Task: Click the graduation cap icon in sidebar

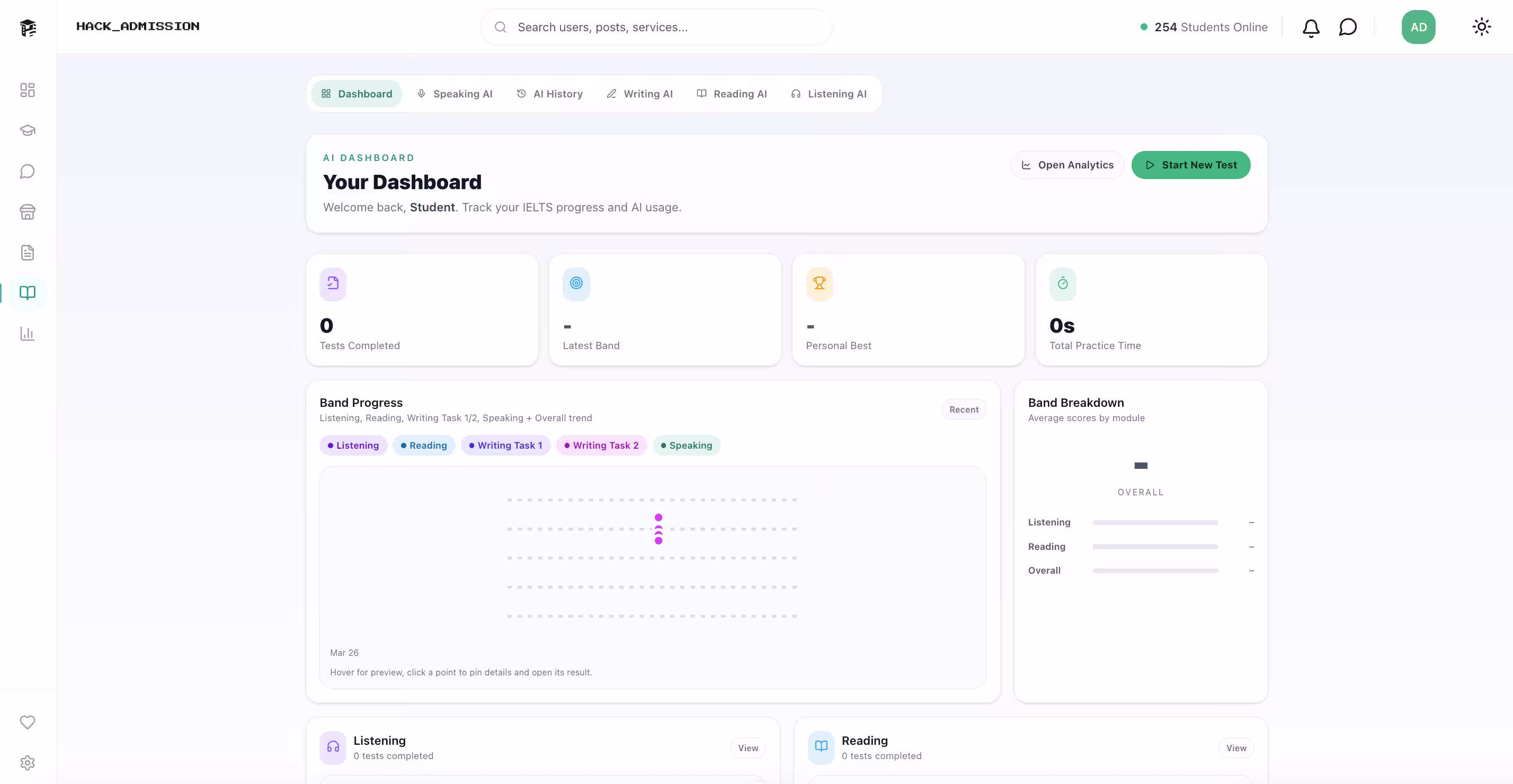Action: click(28, 130)
